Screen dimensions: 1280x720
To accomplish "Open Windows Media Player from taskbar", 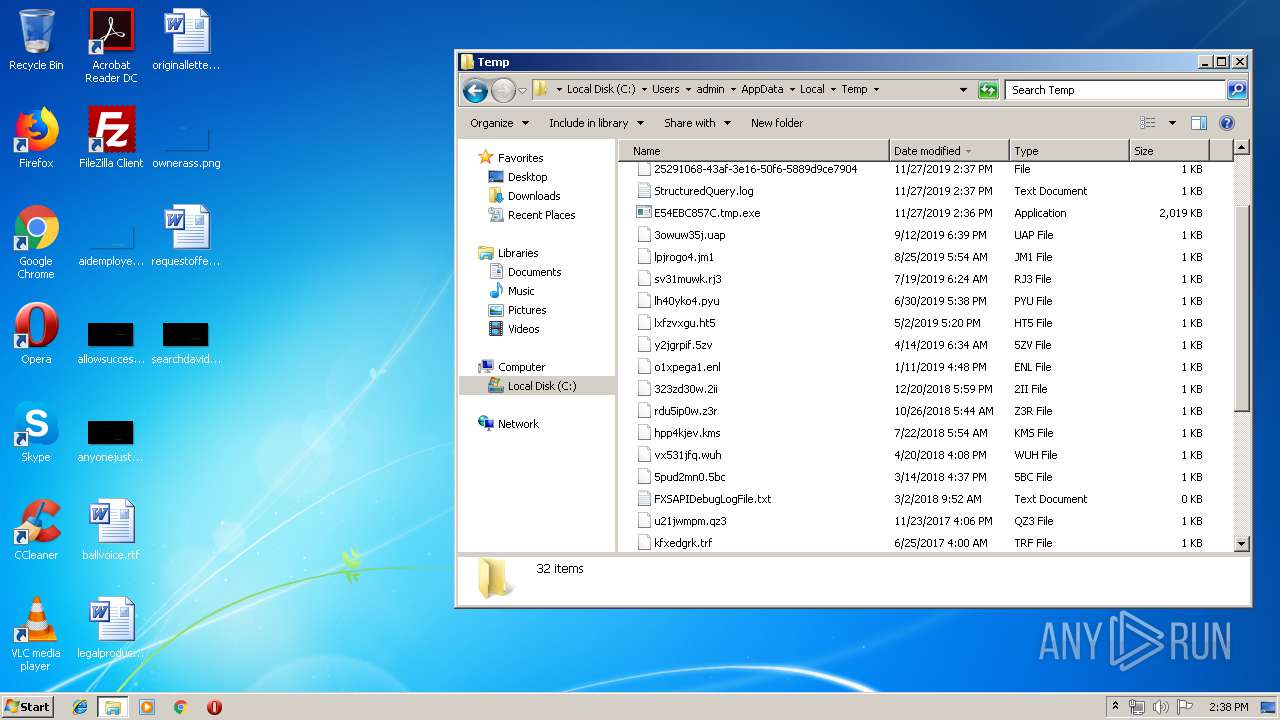I will 147,707.
